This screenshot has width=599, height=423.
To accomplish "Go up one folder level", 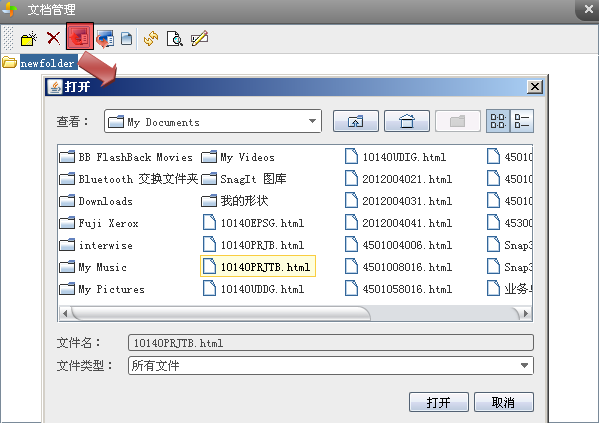I will click(356, 122).
